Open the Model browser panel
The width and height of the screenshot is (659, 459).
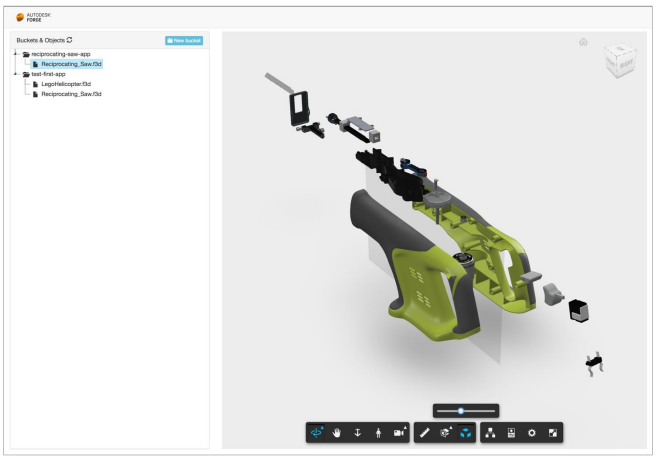coord(490,433)
